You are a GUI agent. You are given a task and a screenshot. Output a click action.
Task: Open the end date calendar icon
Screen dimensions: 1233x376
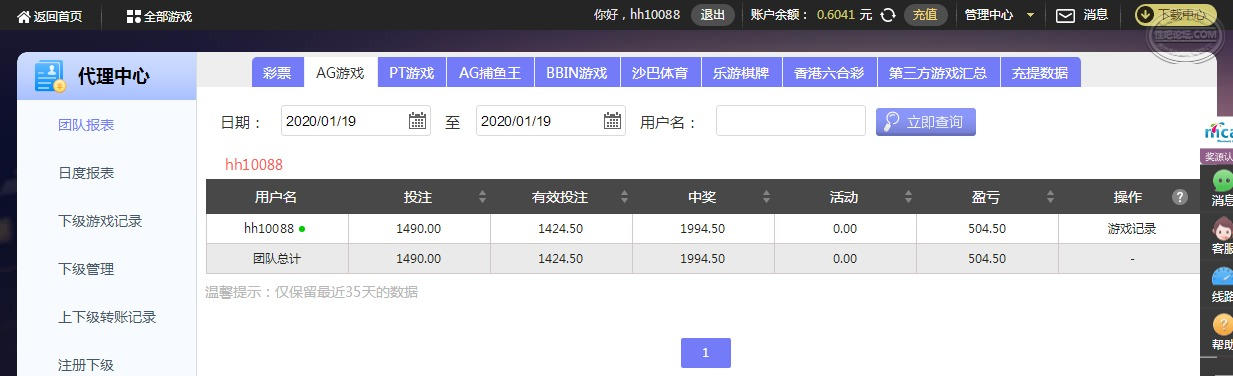click(x=613, y=121)
